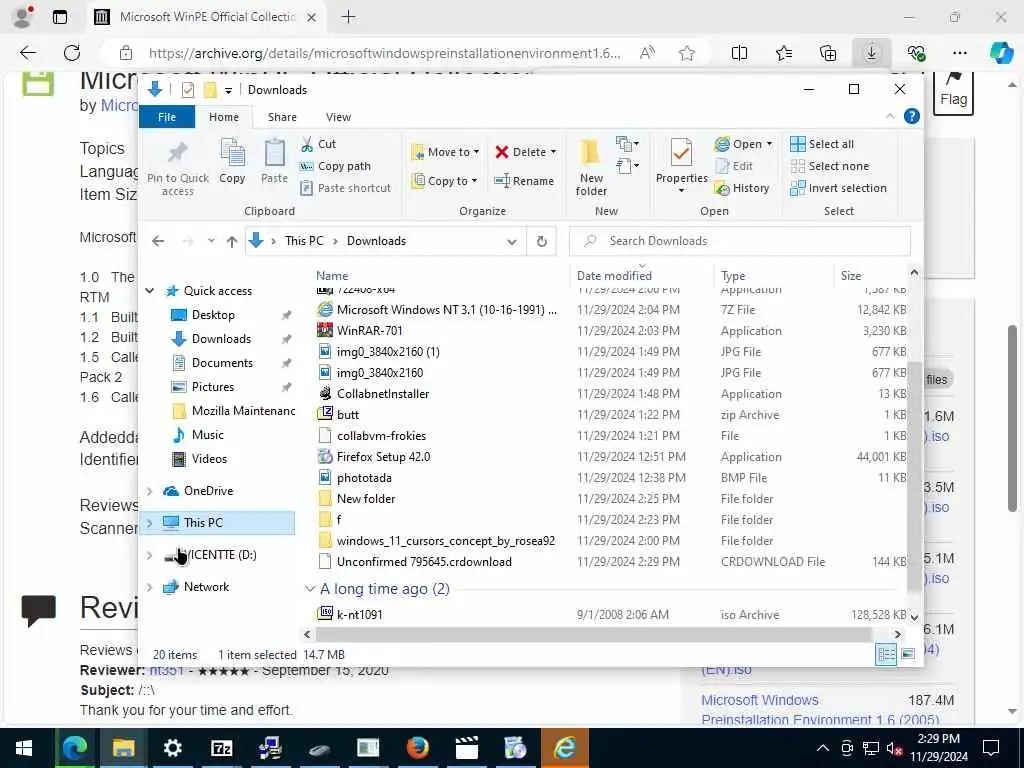Viewport: 1024px width, 768px height.
Task: Open the Delete dropdown arrow
Action: (553, 152)
